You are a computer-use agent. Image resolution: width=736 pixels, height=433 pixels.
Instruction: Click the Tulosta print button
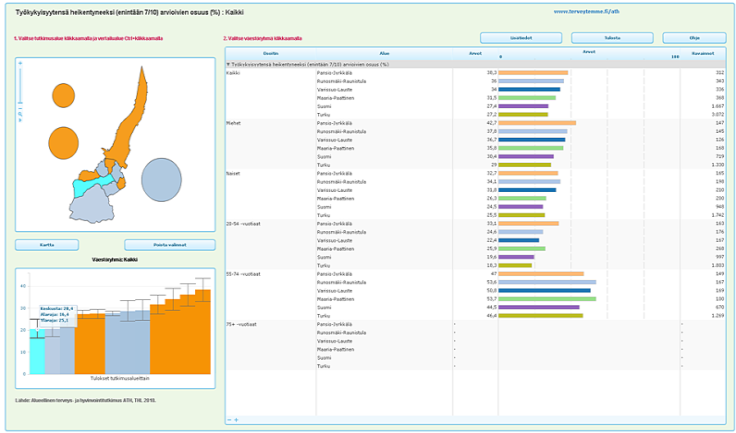612,38
